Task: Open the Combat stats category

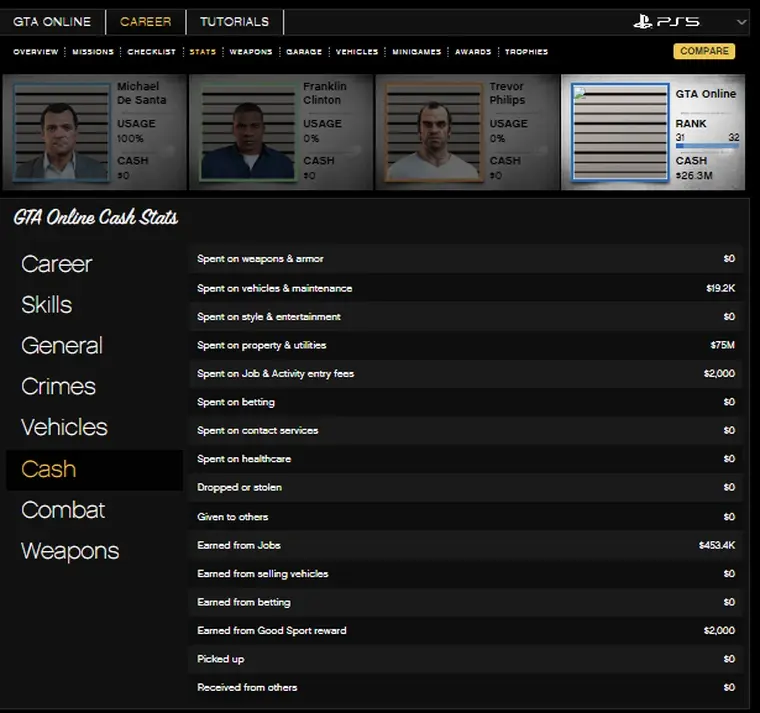Action: 63,510
